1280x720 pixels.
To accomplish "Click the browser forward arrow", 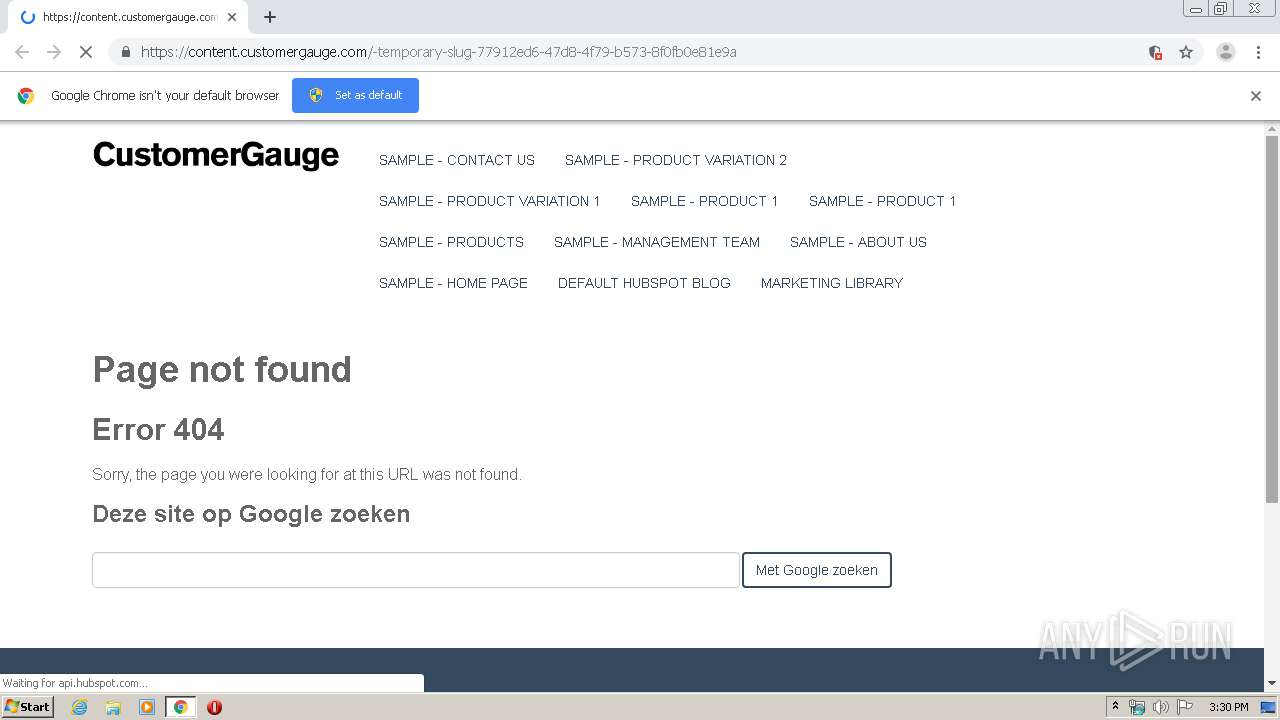I will (54, 52).
